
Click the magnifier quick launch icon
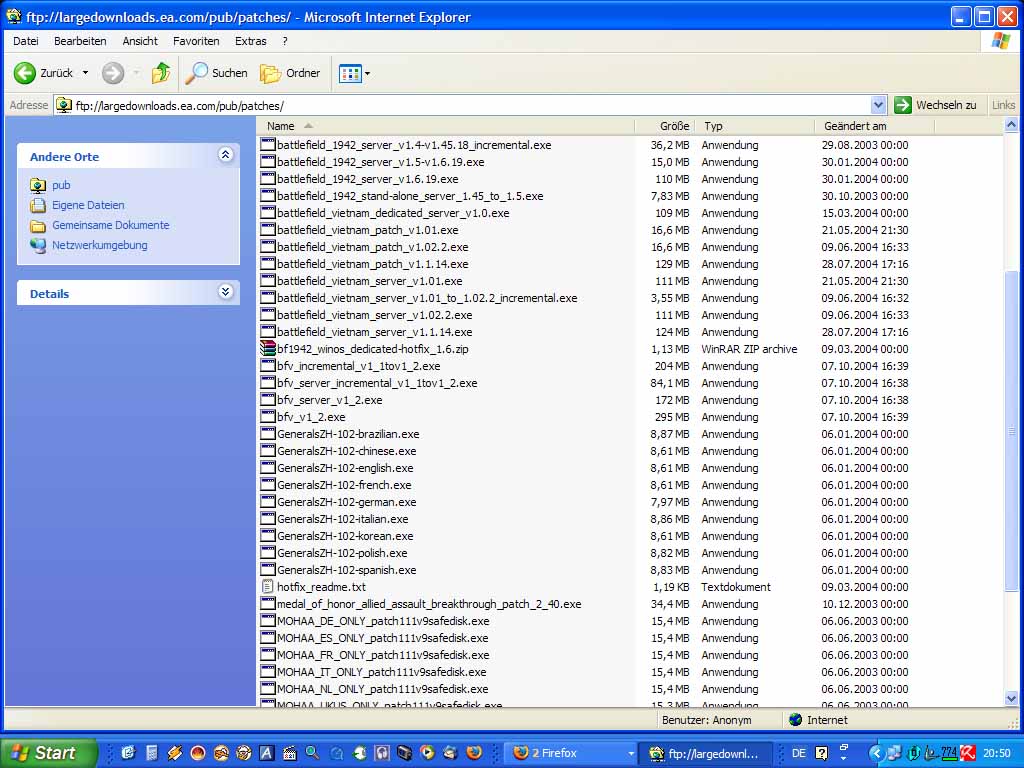click(312, 753)
